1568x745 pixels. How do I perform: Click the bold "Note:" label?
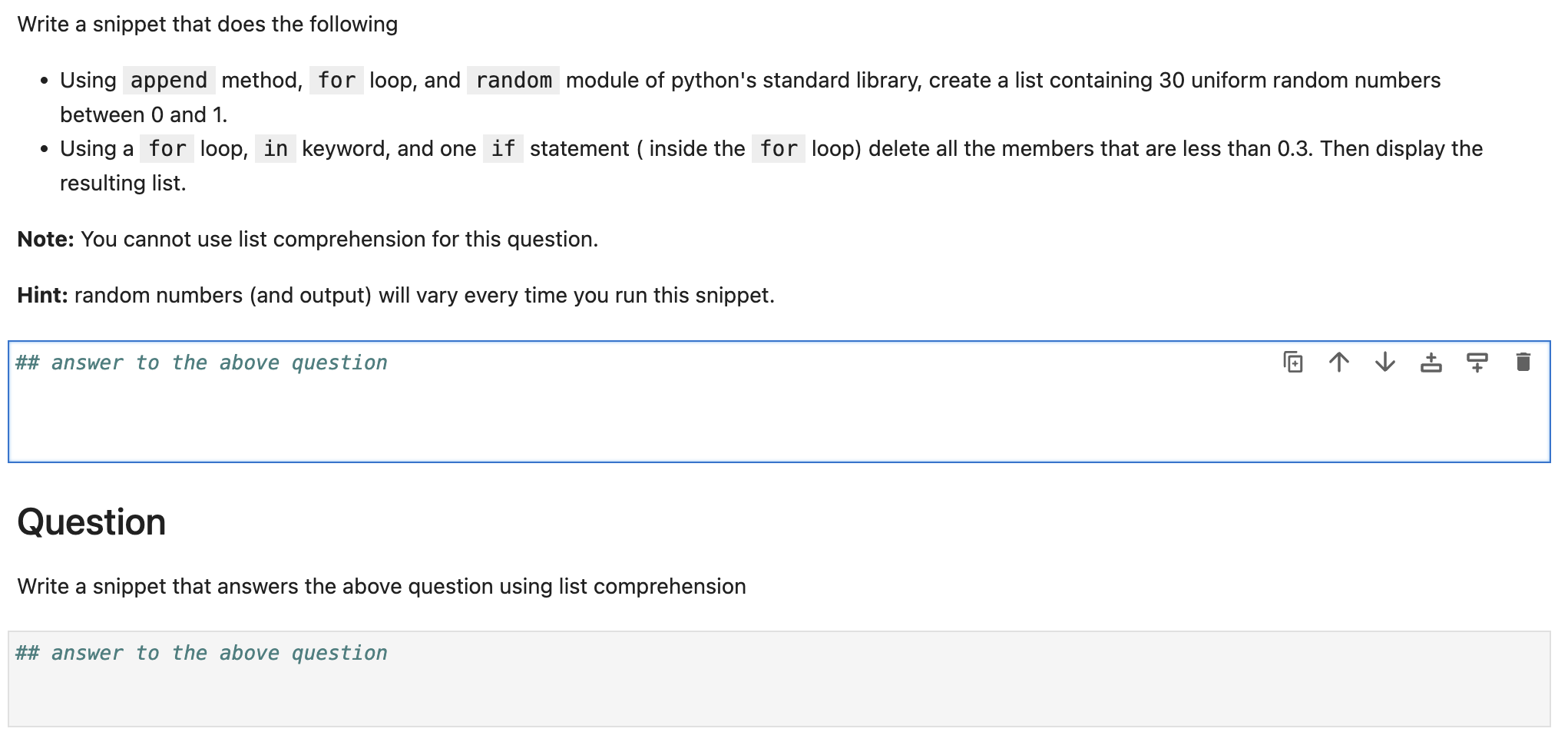[45, 240]
